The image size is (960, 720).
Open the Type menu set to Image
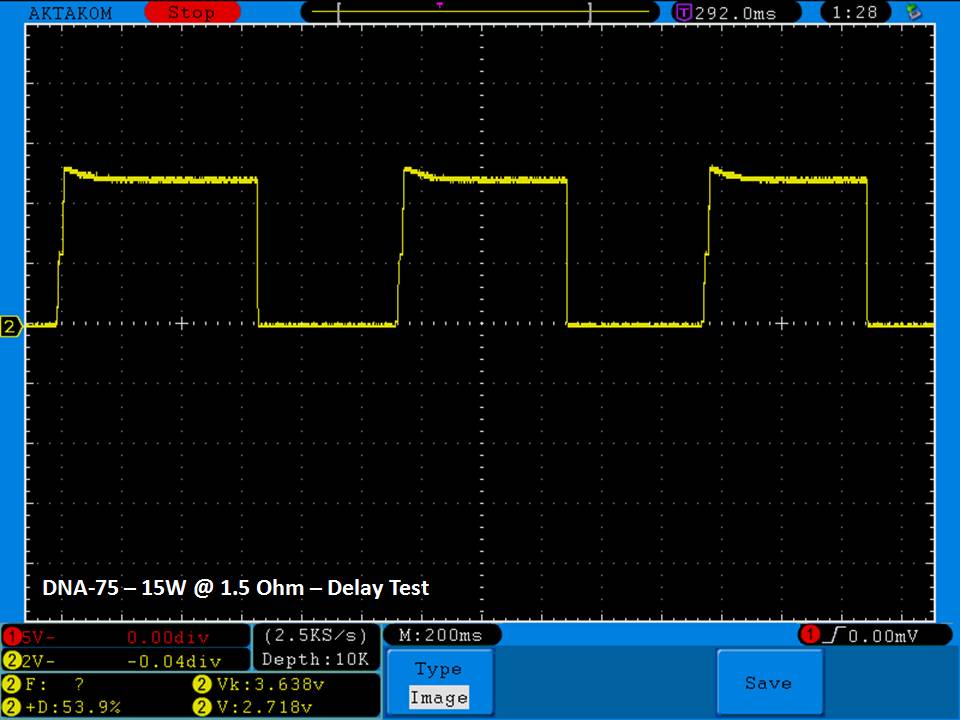coord(438,683)
